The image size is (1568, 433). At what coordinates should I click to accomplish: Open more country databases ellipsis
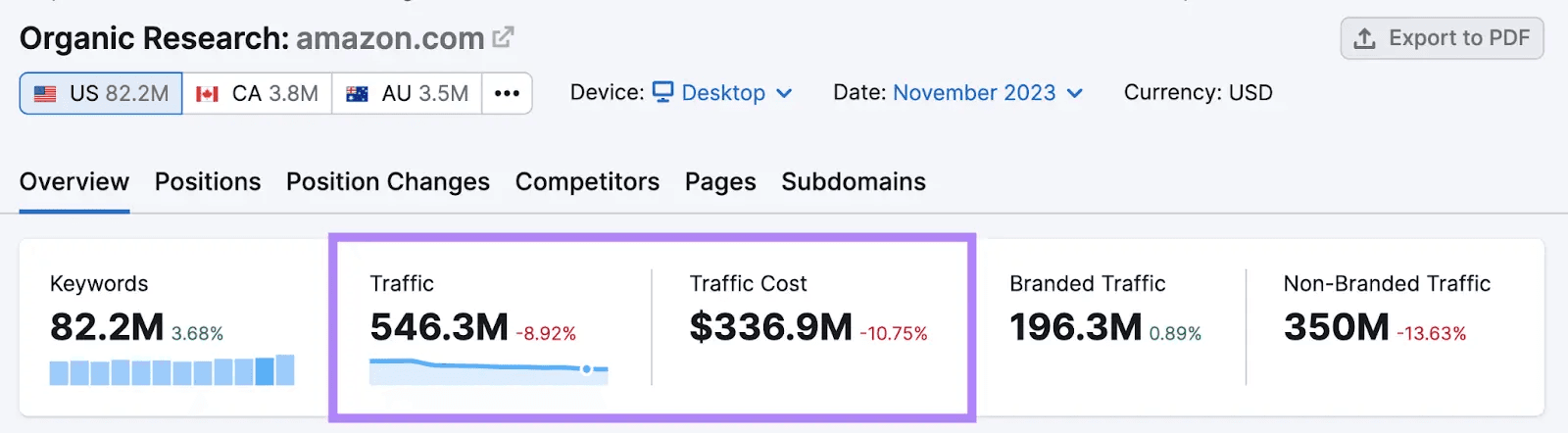pos(507,93)
